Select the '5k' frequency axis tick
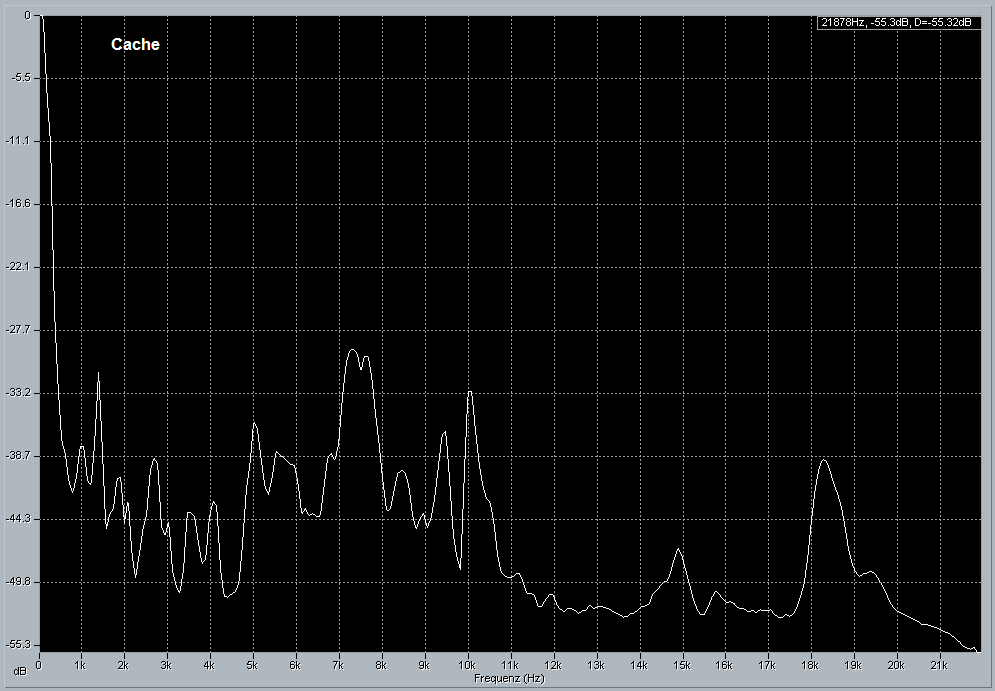This screenshot has height=691, width=995. pyautogui.click(x=252, y=666)
